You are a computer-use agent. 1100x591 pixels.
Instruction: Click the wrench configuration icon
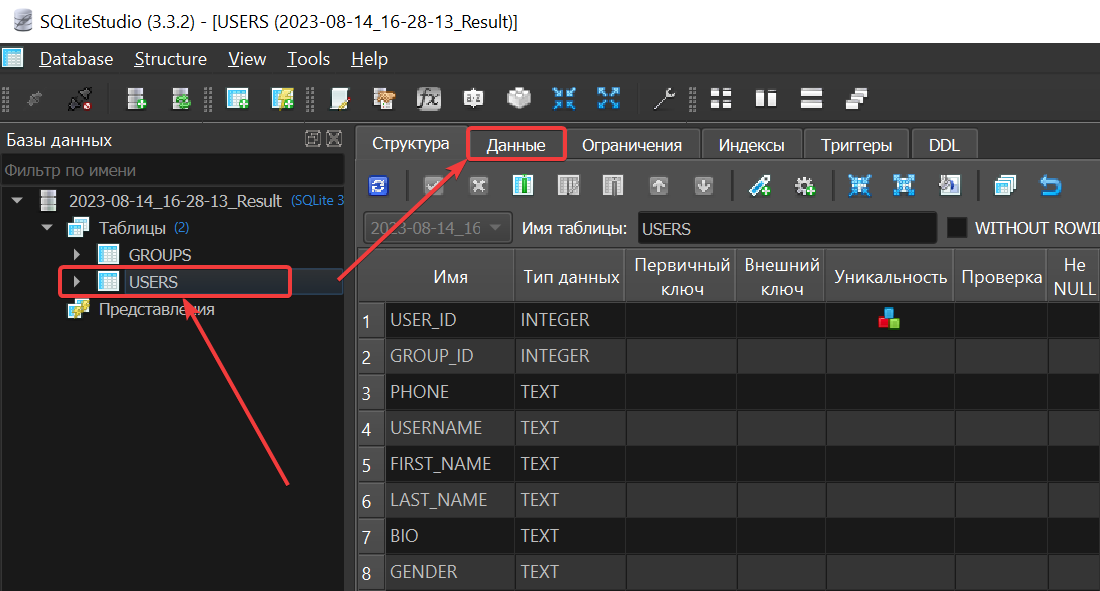click(663, 98)
